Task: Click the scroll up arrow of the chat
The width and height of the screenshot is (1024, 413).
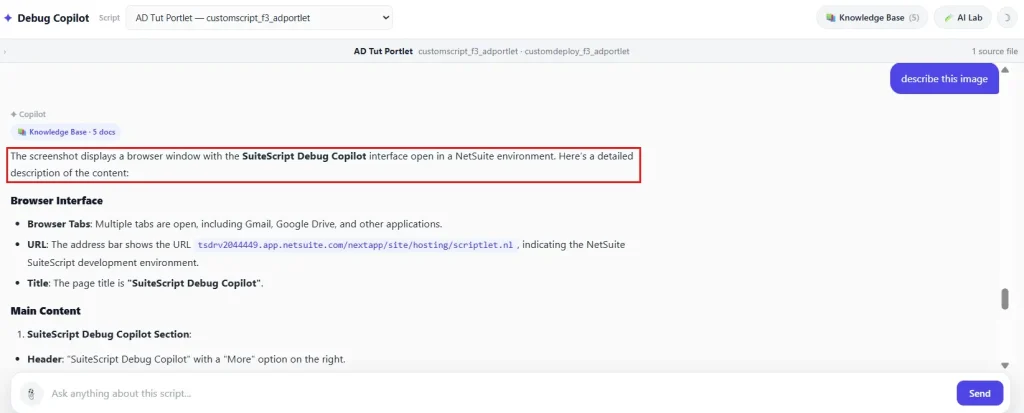Action: click(1005, 70)
